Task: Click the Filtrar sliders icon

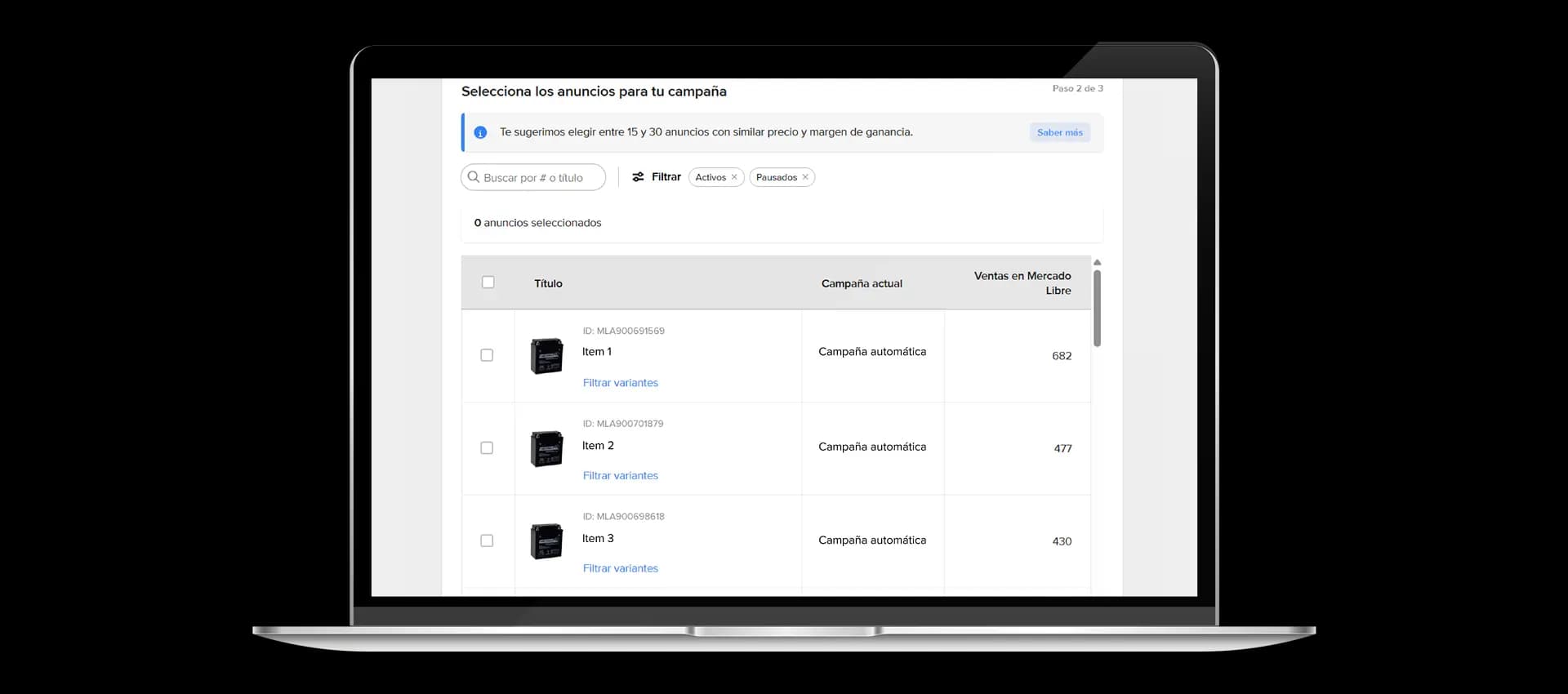Action: click(638, 177)
